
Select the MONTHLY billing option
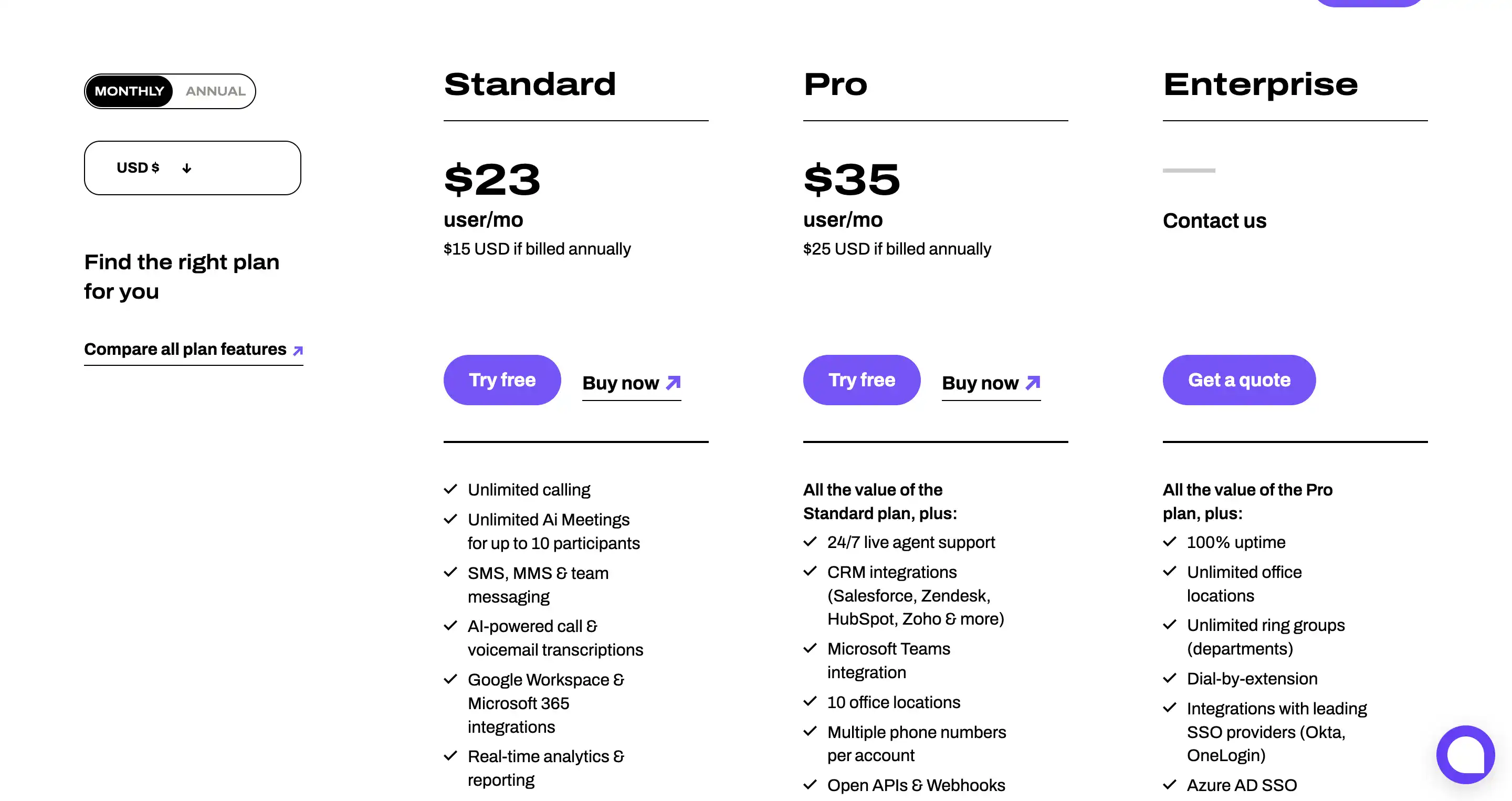click(129, 91)
